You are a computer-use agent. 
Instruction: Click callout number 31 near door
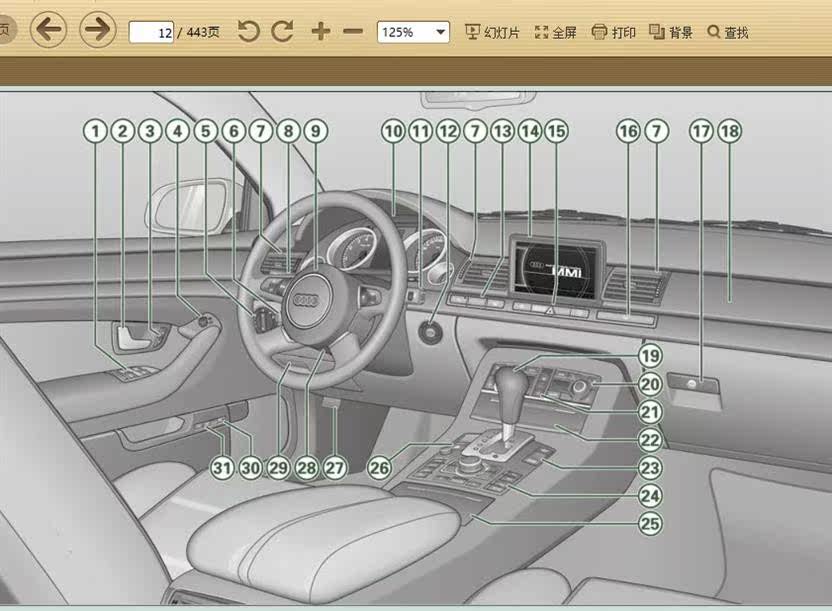pos(222,468)
